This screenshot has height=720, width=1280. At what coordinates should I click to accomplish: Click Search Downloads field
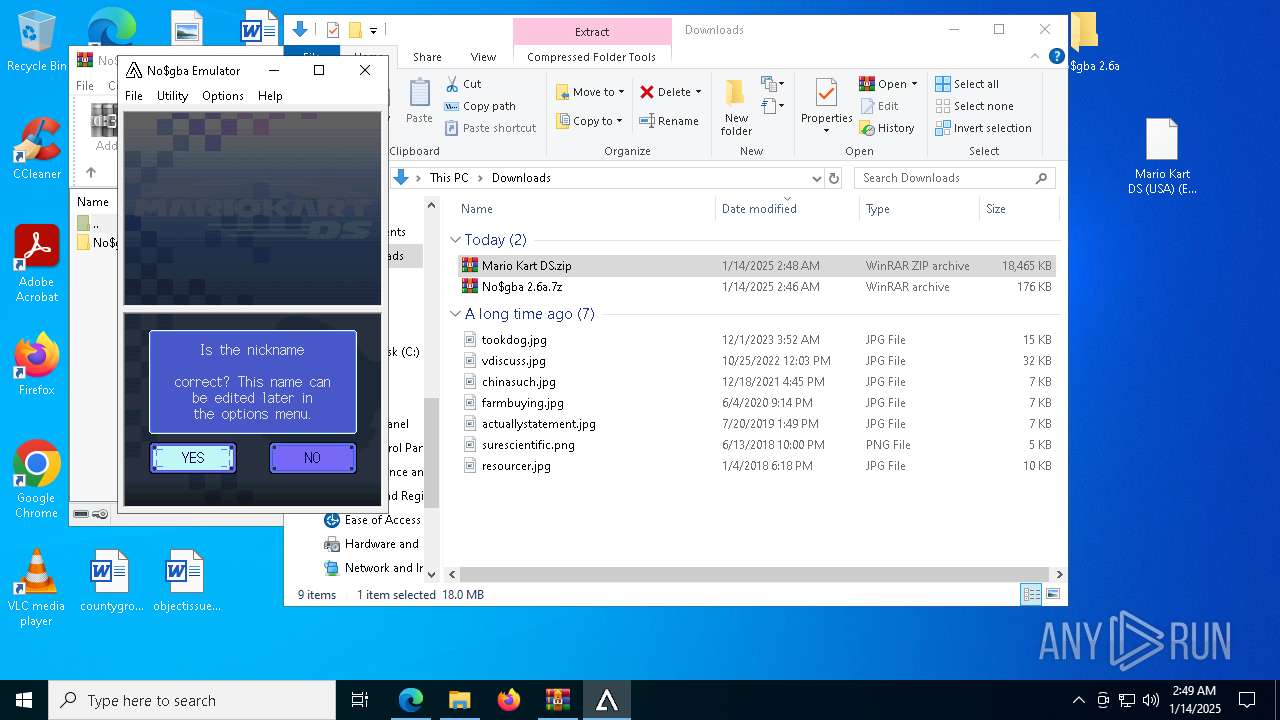(954, 178)
